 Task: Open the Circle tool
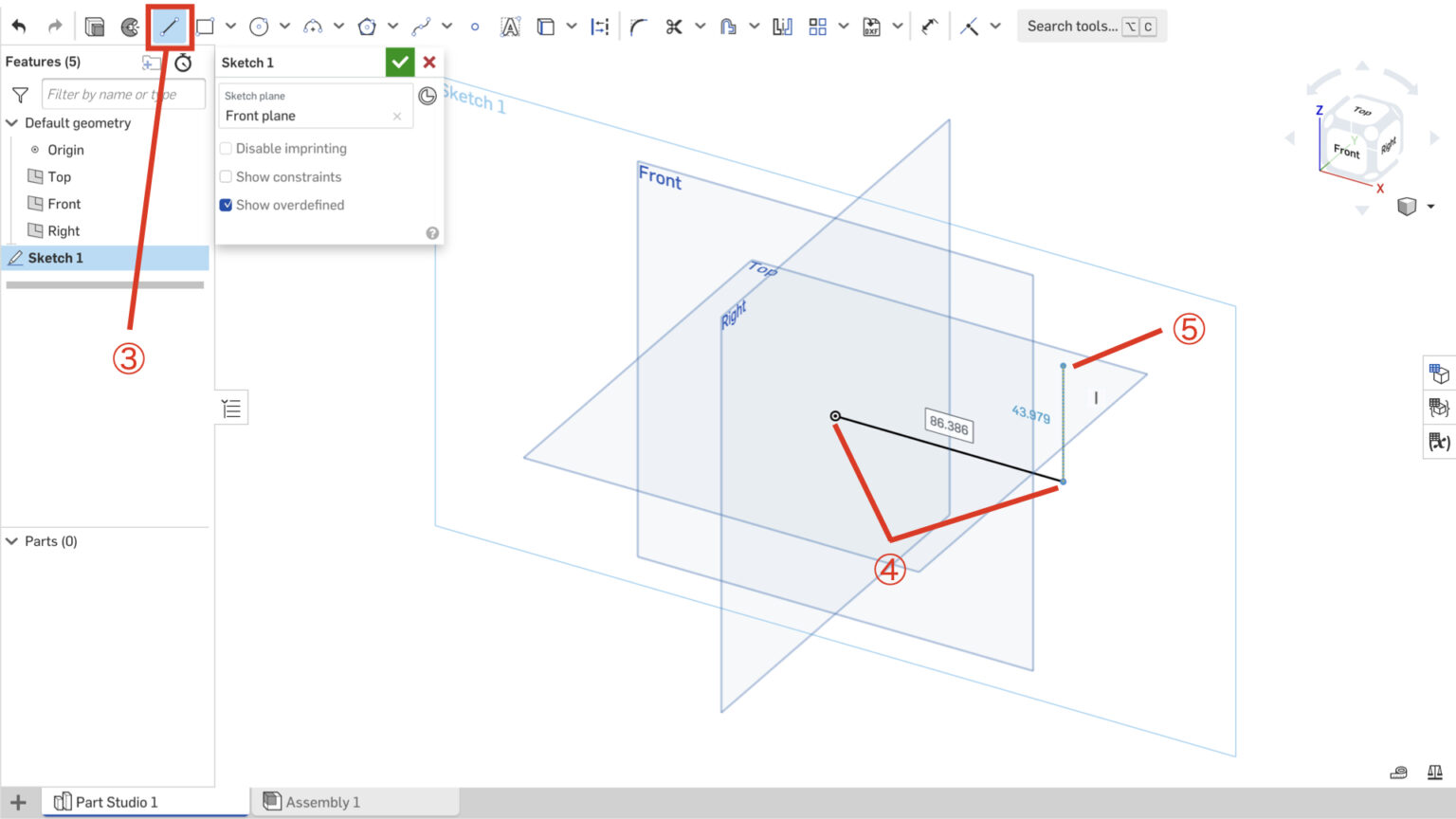(259, 26)
